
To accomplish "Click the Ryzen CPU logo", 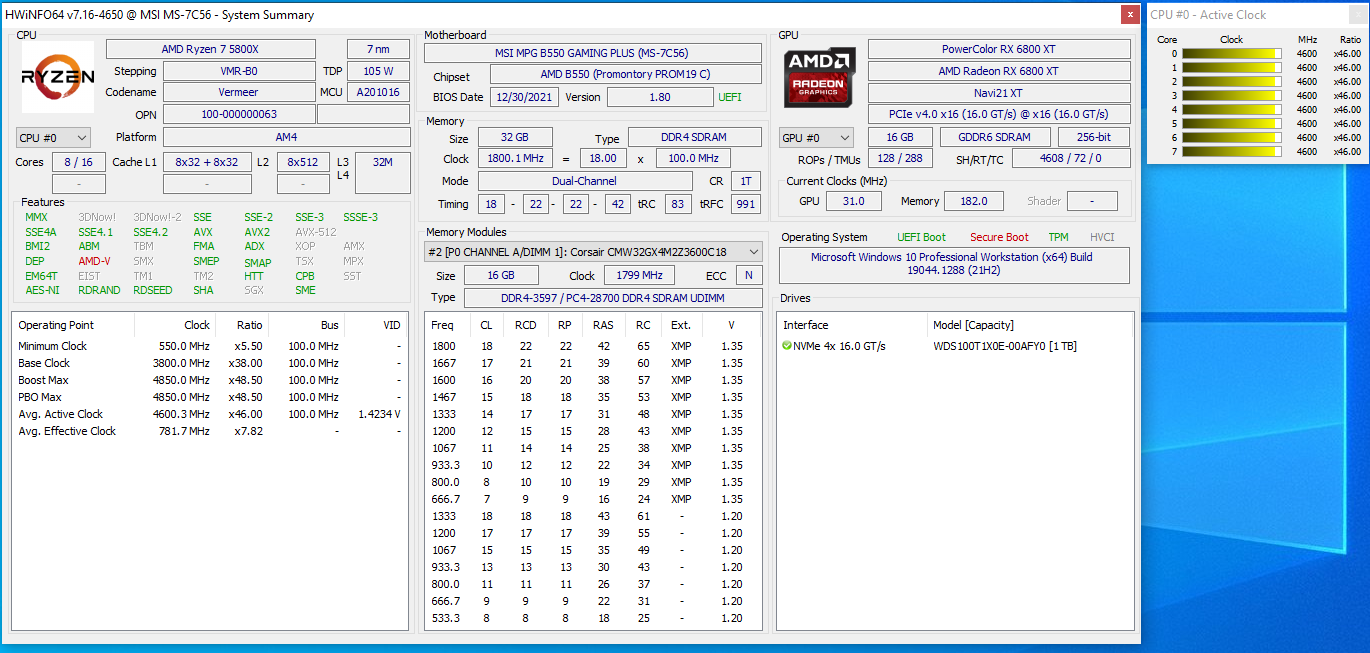I will 58,77.
